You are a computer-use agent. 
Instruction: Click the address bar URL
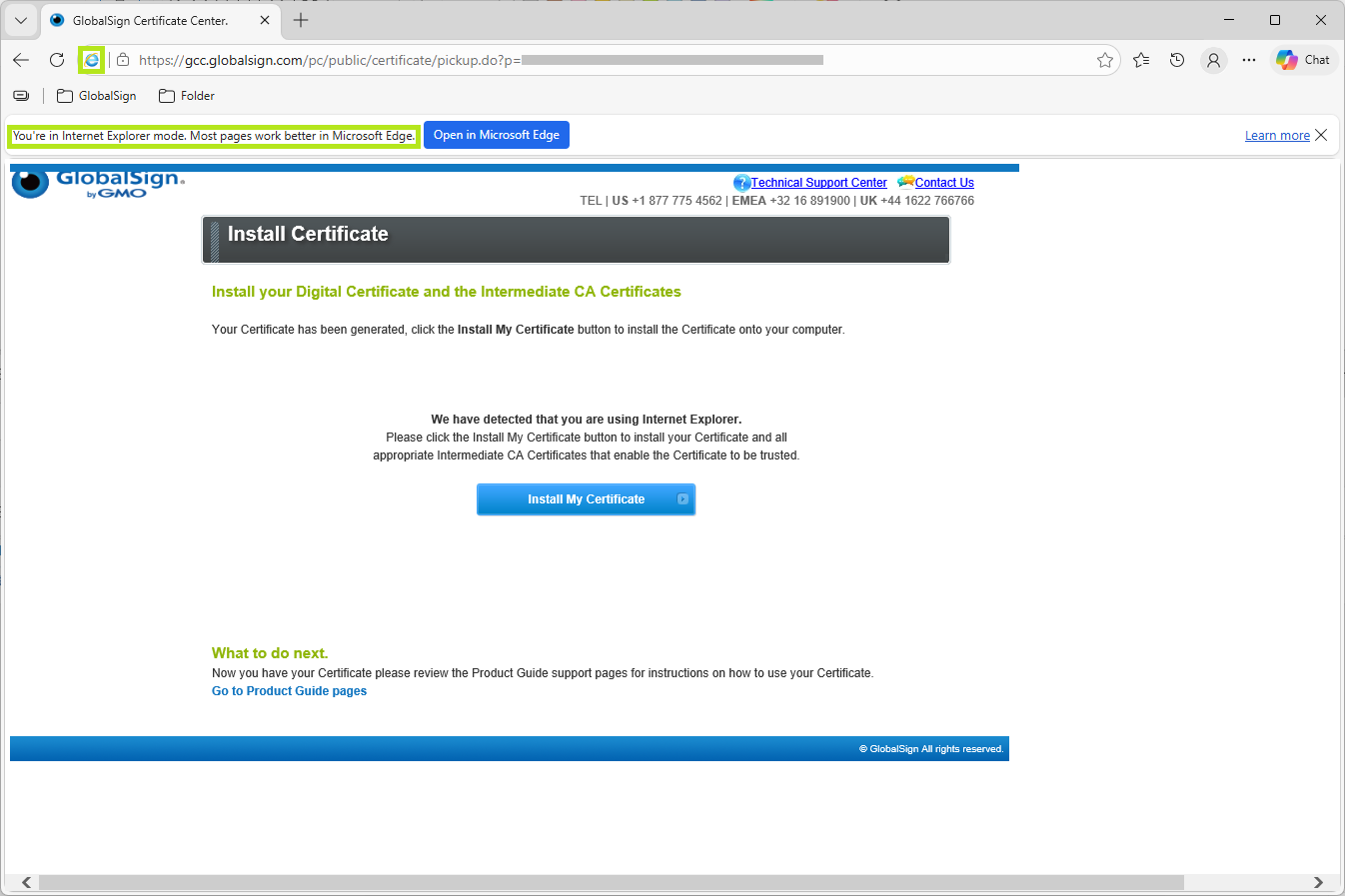click(480, 60)
